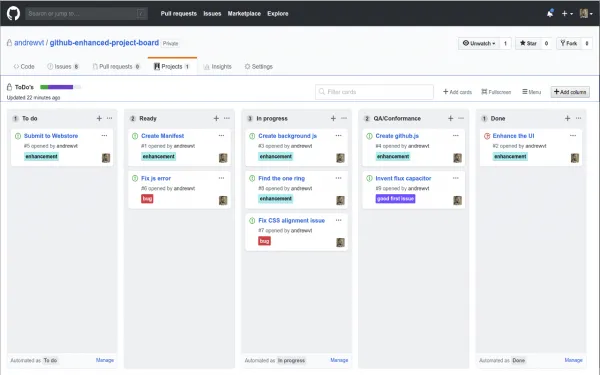Focus the Filter cards field
Viewport: 600px width, 375px height.
point(374,92)
